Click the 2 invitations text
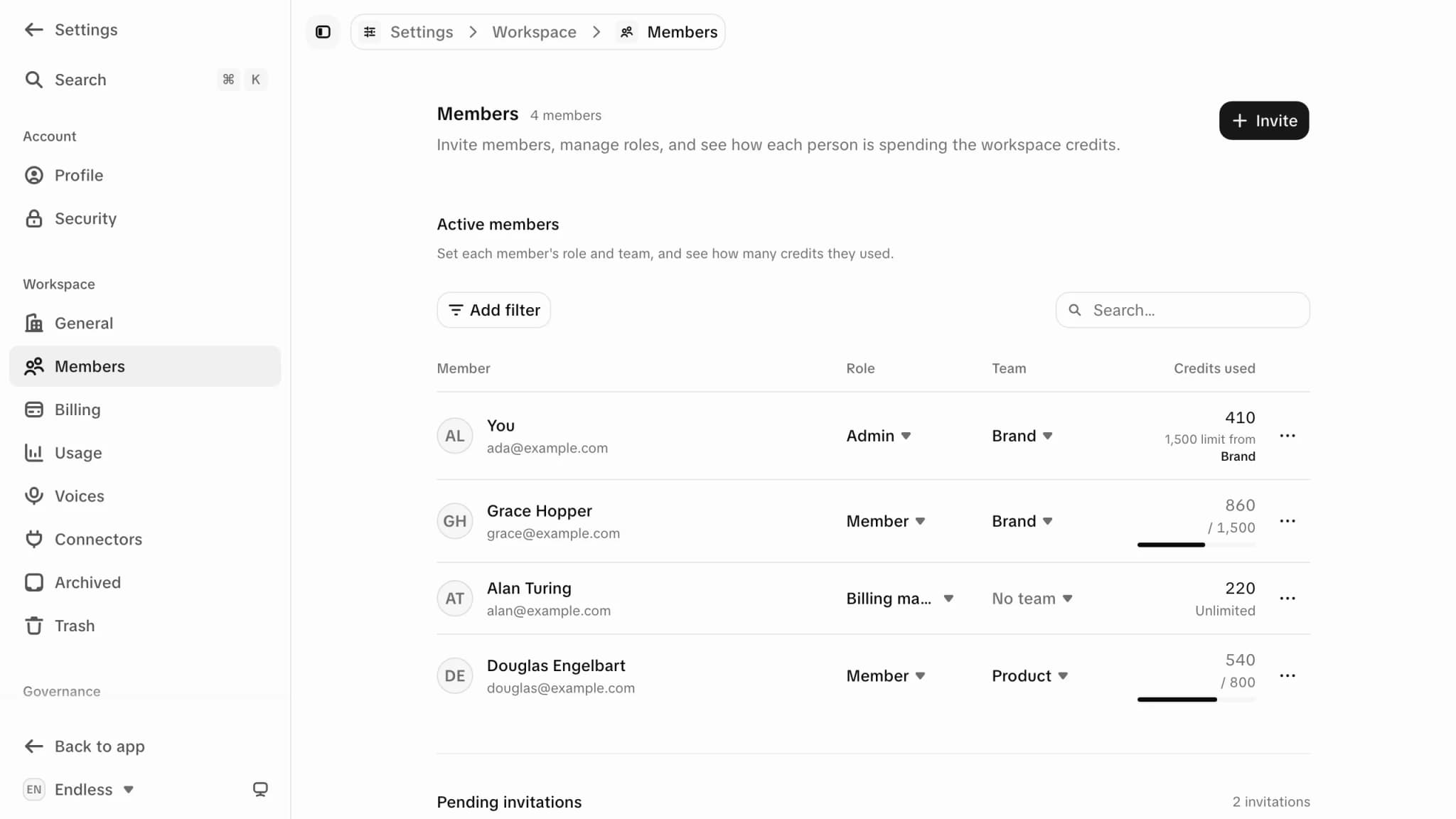Screen dimensions: 1456x819 coord(1271,802)
